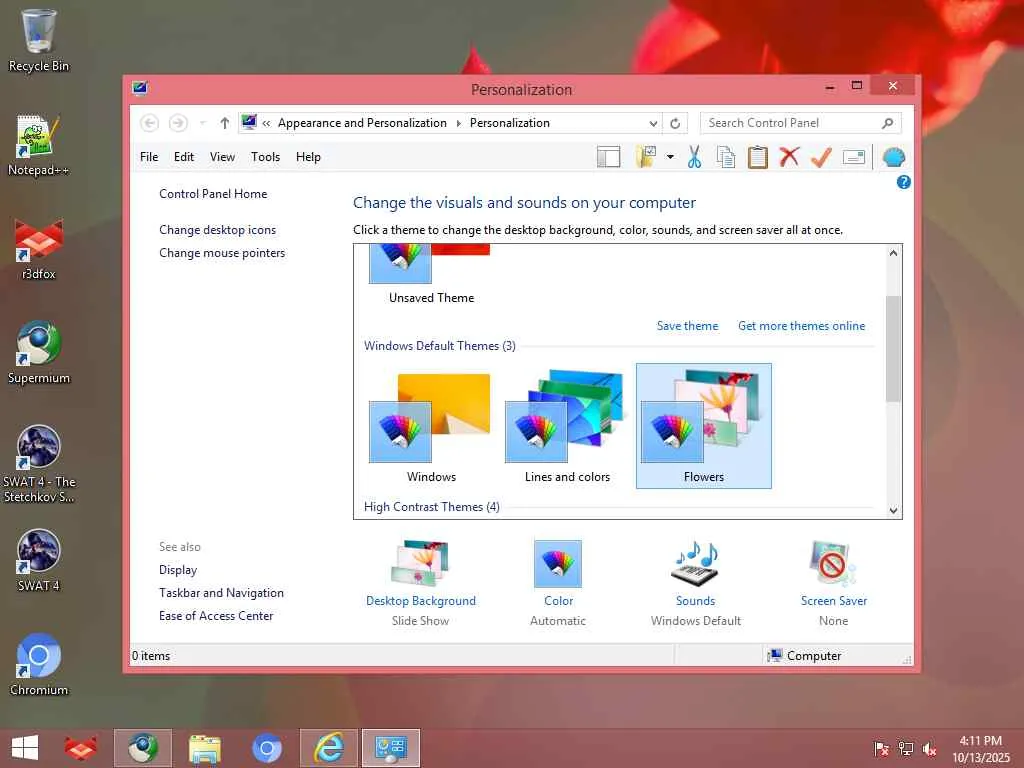
Task: Select the Lines and colors theme
Action: (567, 426)
